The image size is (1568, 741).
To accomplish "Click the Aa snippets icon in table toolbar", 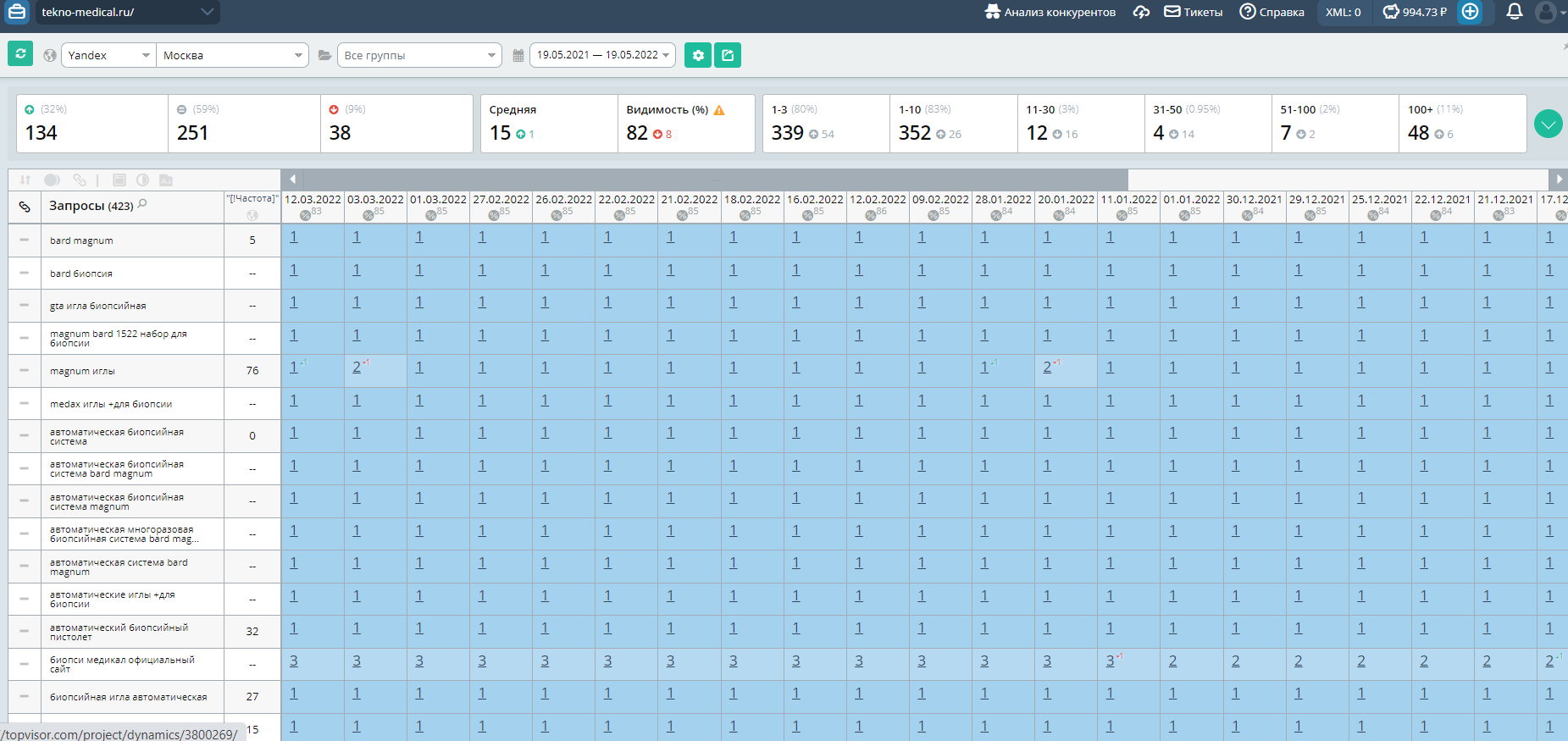I will [x=166, y=180].
